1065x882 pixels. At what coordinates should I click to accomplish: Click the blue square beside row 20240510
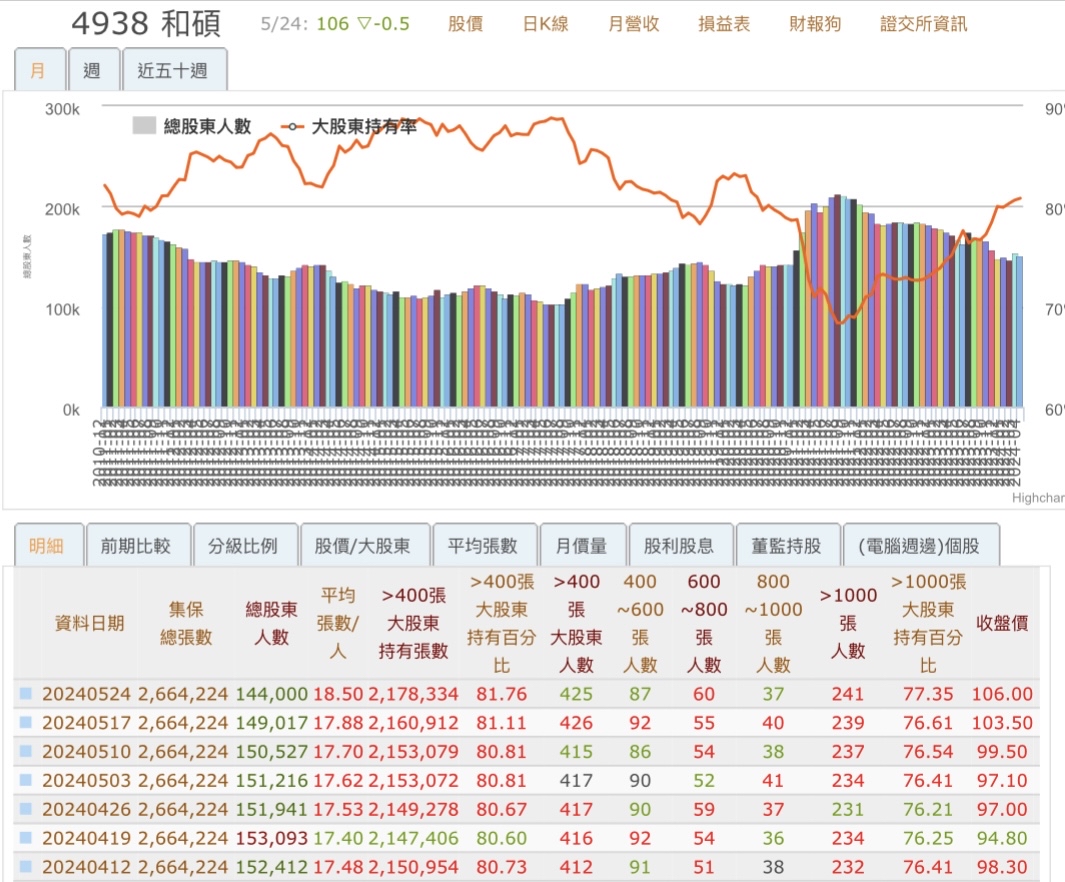tap(26, 751)
